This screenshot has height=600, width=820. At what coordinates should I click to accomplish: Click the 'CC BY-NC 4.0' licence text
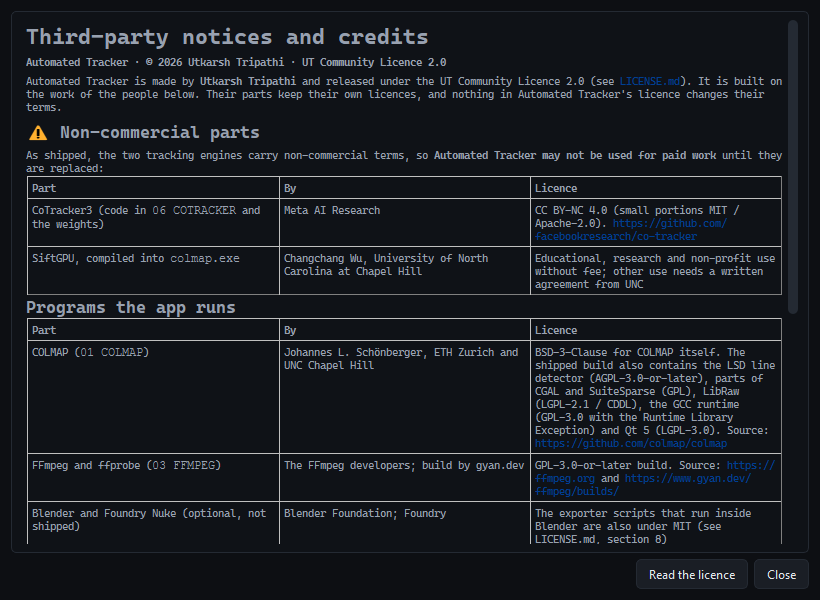tap(571, 210)
